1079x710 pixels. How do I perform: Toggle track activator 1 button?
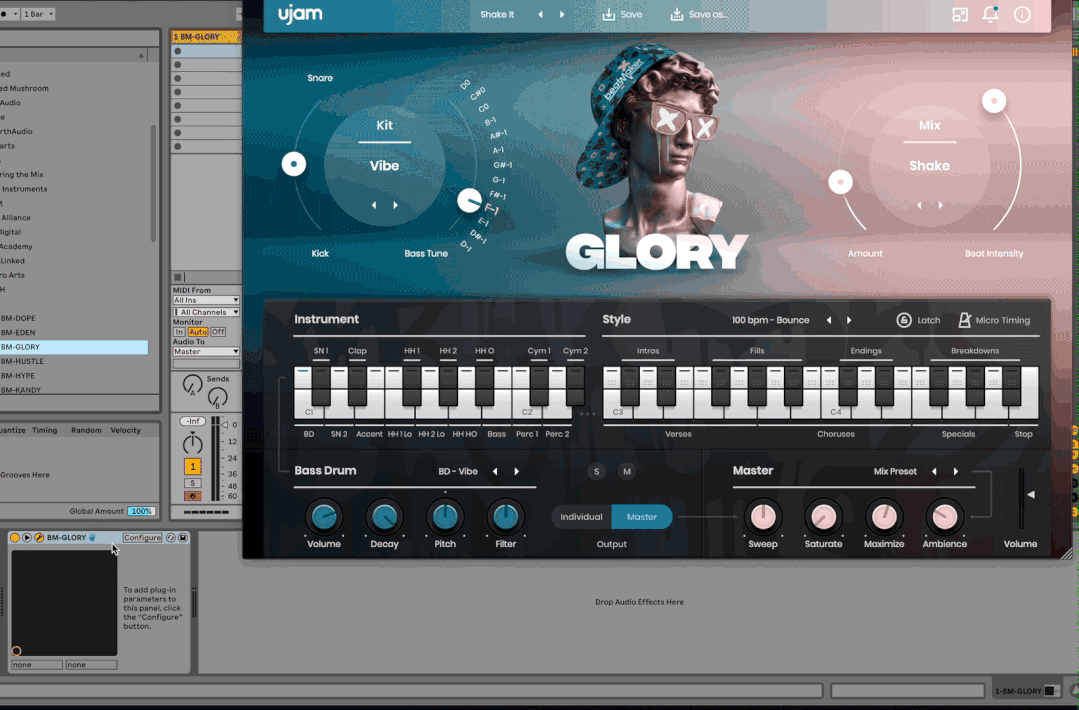[193, 466]
